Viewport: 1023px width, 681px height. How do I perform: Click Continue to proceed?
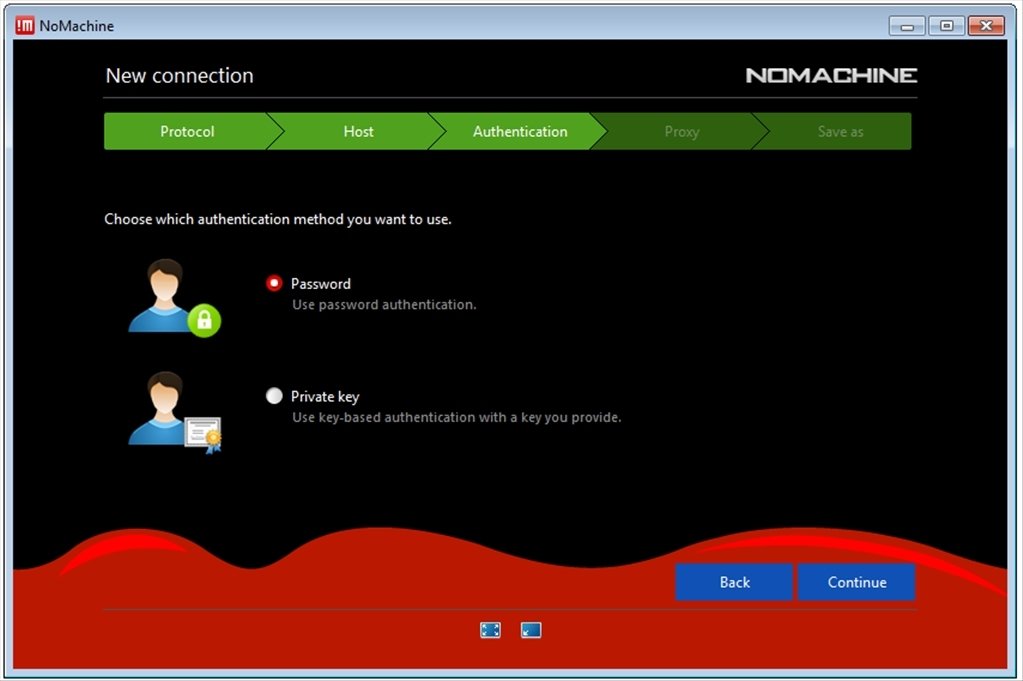(857, 582)
